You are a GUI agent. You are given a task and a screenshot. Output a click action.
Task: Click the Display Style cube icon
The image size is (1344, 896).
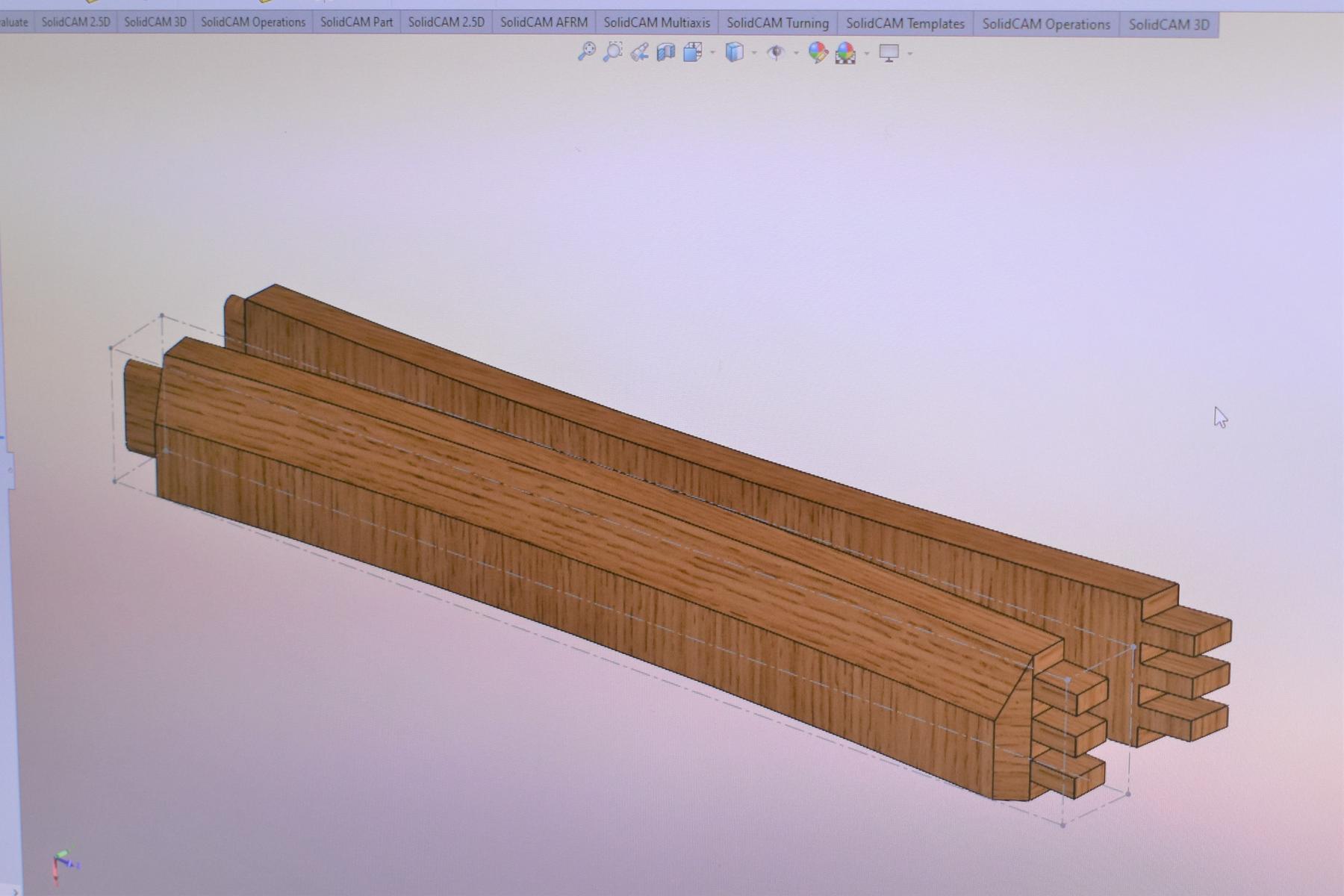click(x=735, y=52)
